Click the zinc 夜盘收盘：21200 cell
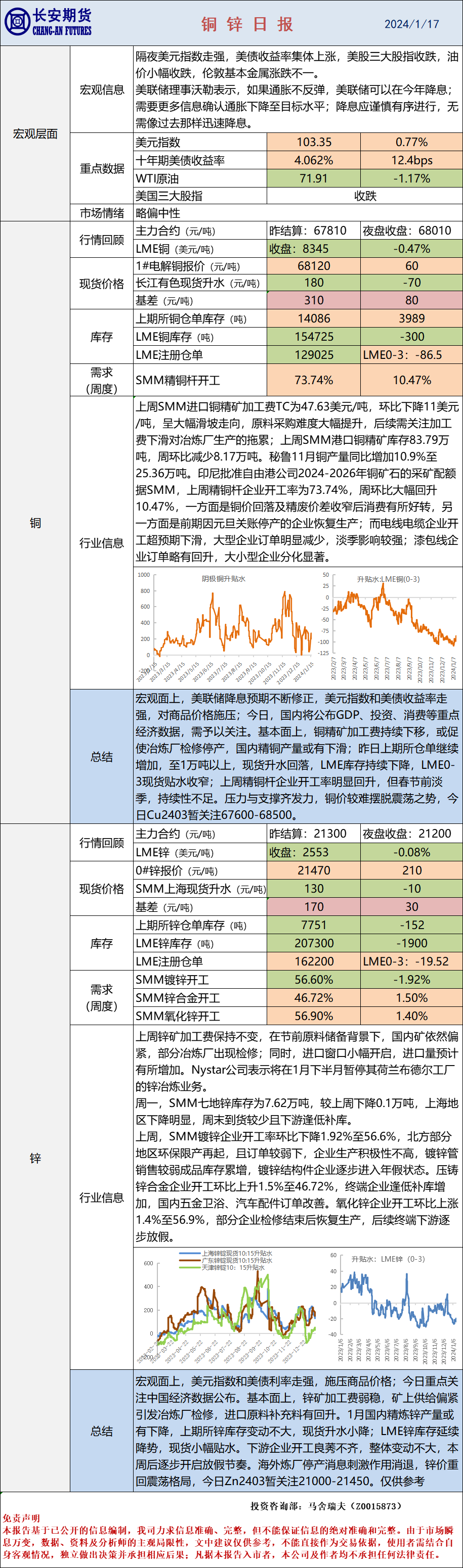Screen dimensions: 463x1568 [x=412, y=834]
